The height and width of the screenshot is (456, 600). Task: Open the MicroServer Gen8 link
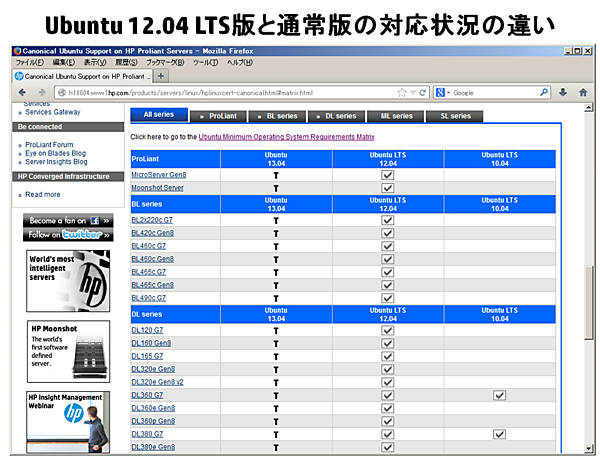pos(159,175)
